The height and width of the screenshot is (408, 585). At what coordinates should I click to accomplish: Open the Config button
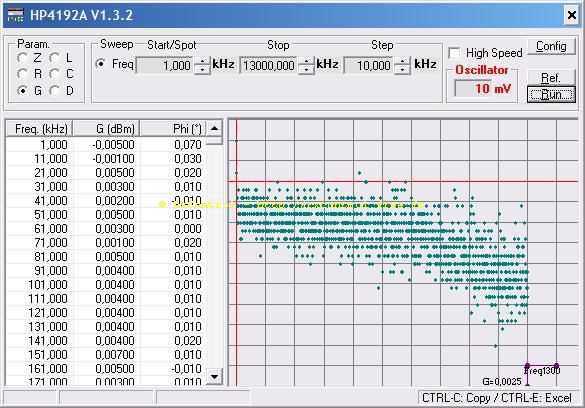click(x=551, y=46)
